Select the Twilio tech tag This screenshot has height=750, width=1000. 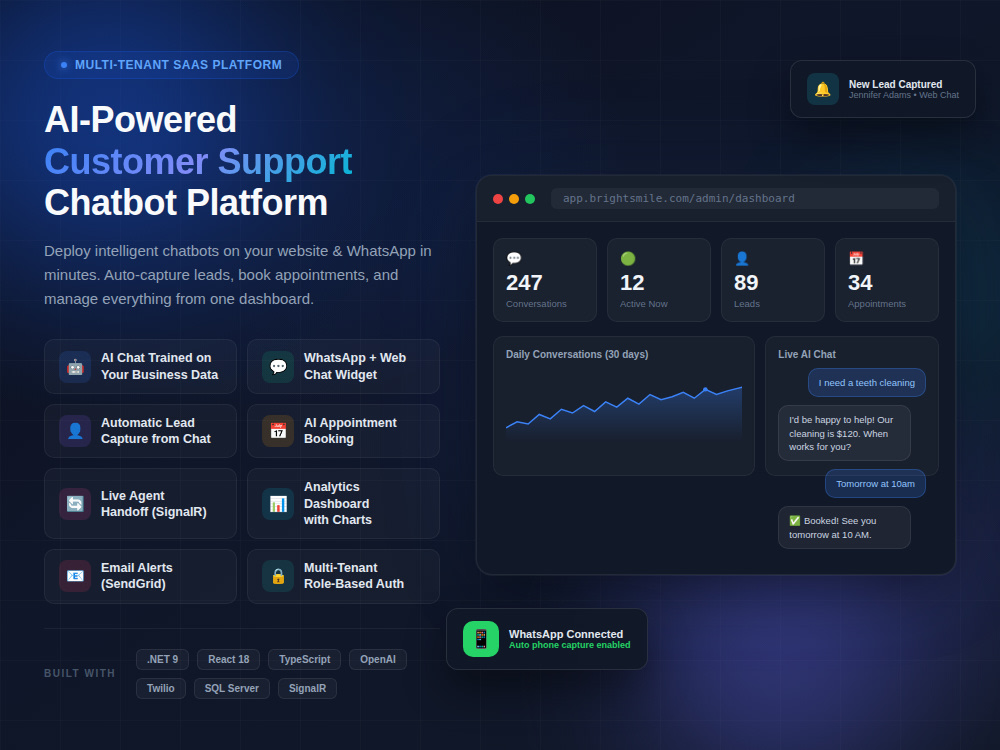tap(161, 688)
